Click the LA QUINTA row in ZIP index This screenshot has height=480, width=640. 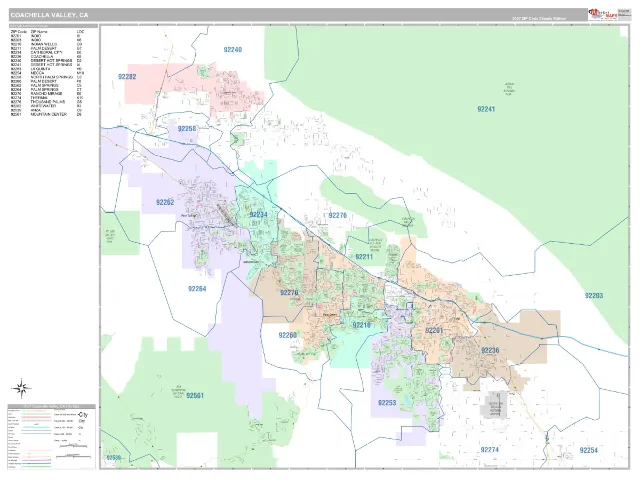47,69
